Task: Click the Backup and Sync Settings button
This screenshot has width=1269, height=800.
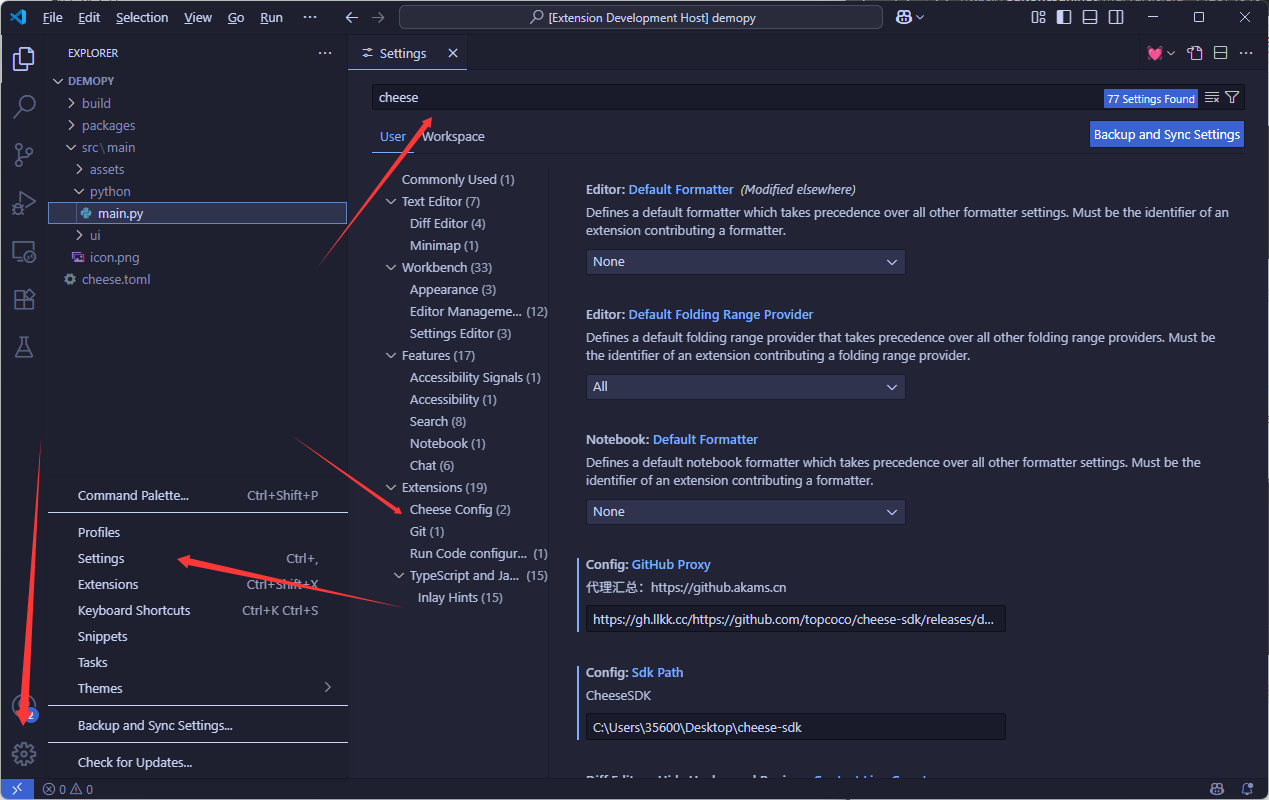Action: pos(1167,134)
